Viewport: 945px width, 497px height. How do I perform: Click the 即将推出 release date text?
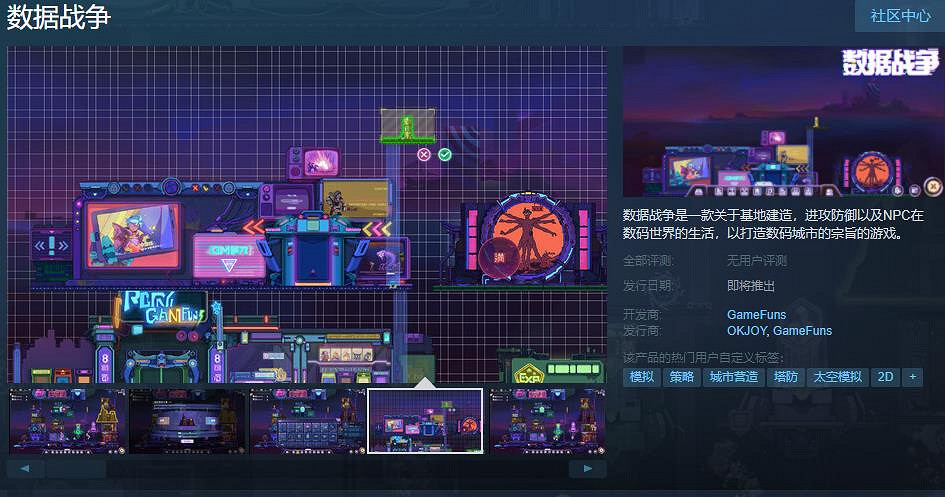tap(750, 286)
